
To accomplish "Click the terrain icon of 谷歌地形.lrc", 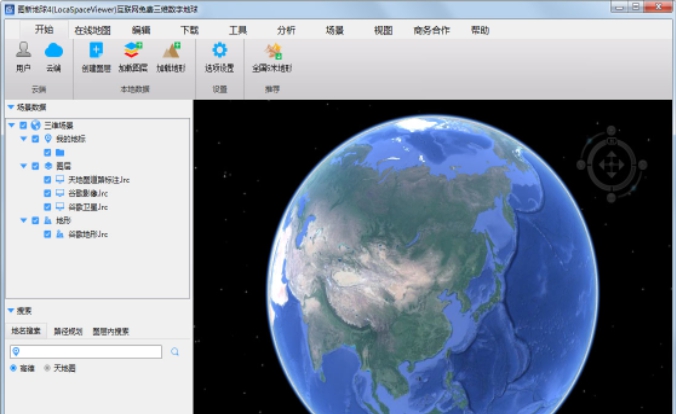I will point(60,234).
